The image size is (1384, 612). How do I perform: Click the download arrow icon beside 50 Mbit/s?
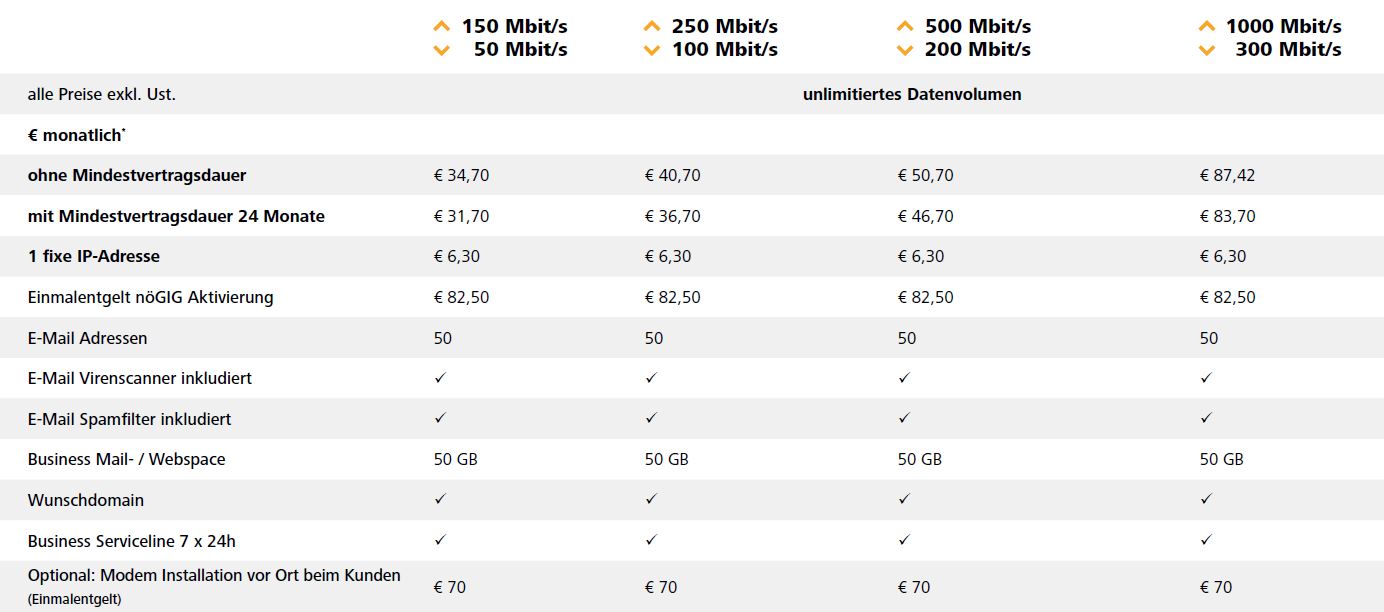442,50
